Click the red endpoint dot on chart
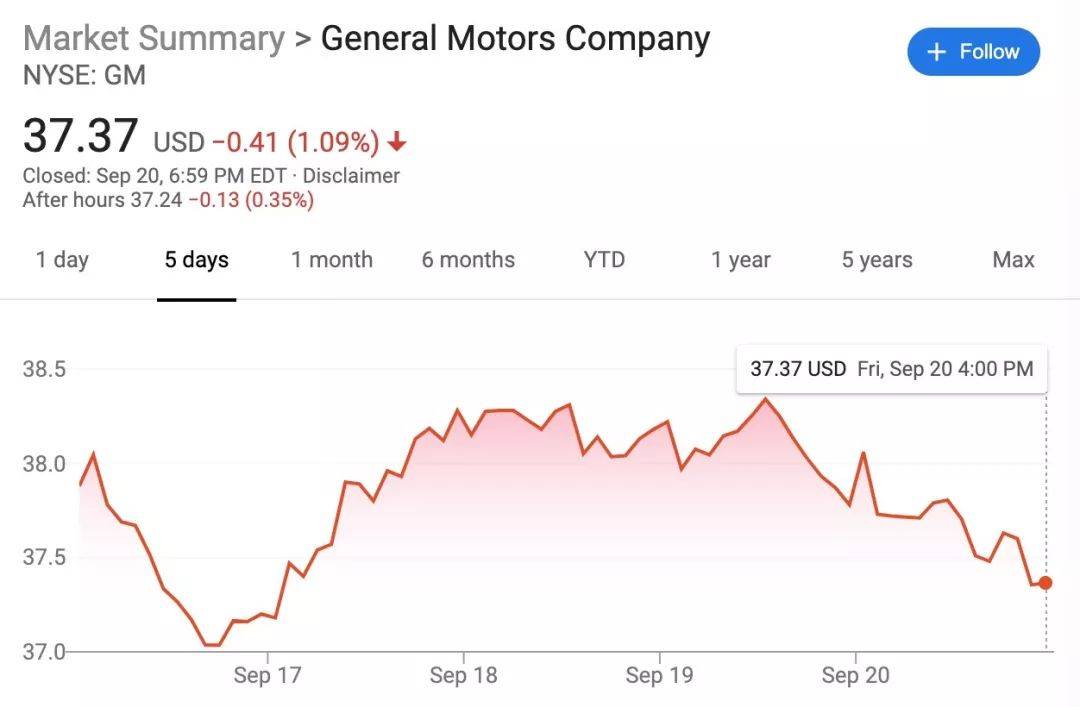 pos(1045,583)
